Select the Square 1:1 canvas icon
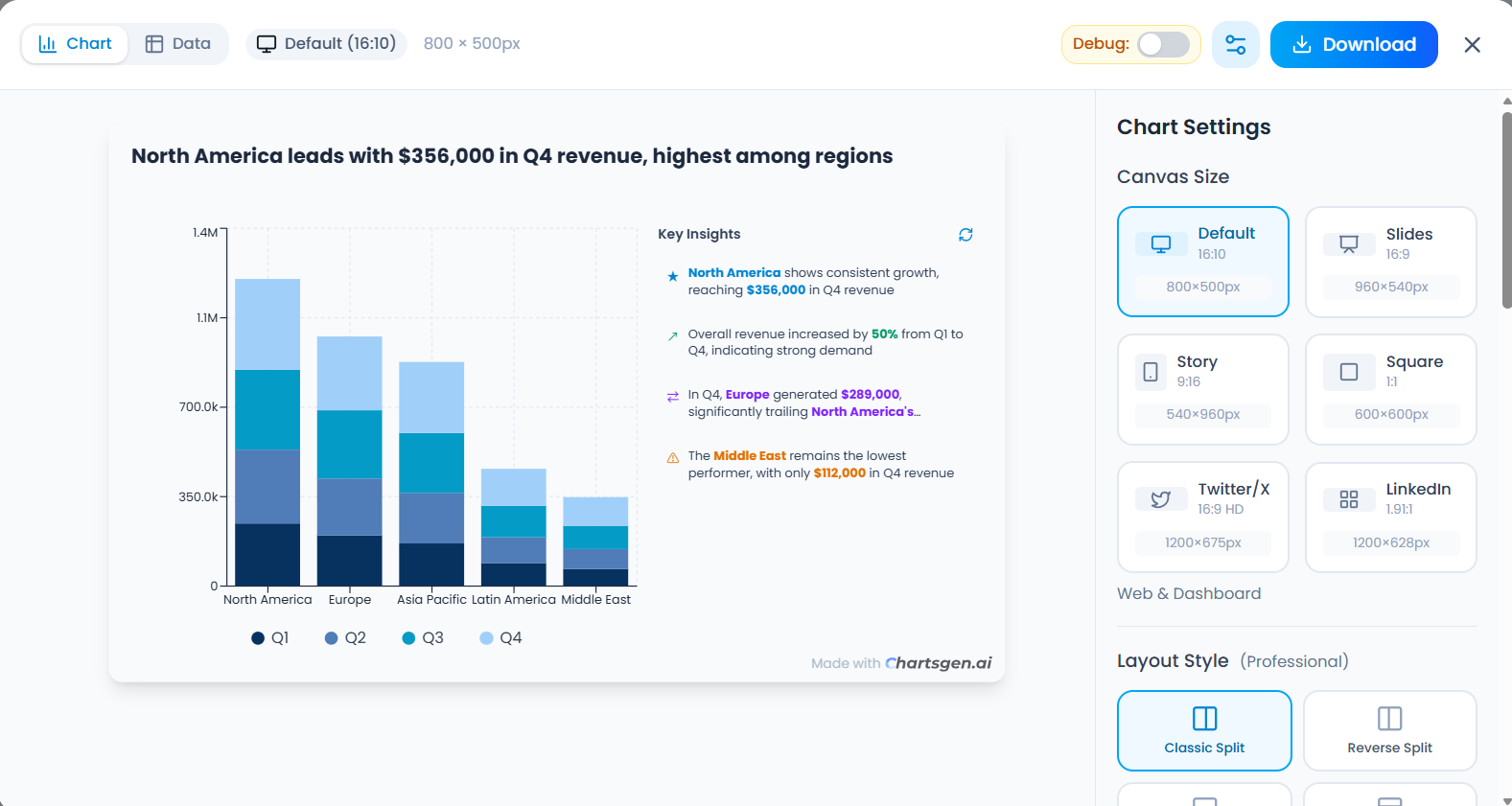The image size is (1512, 806). click(1349, 372)
